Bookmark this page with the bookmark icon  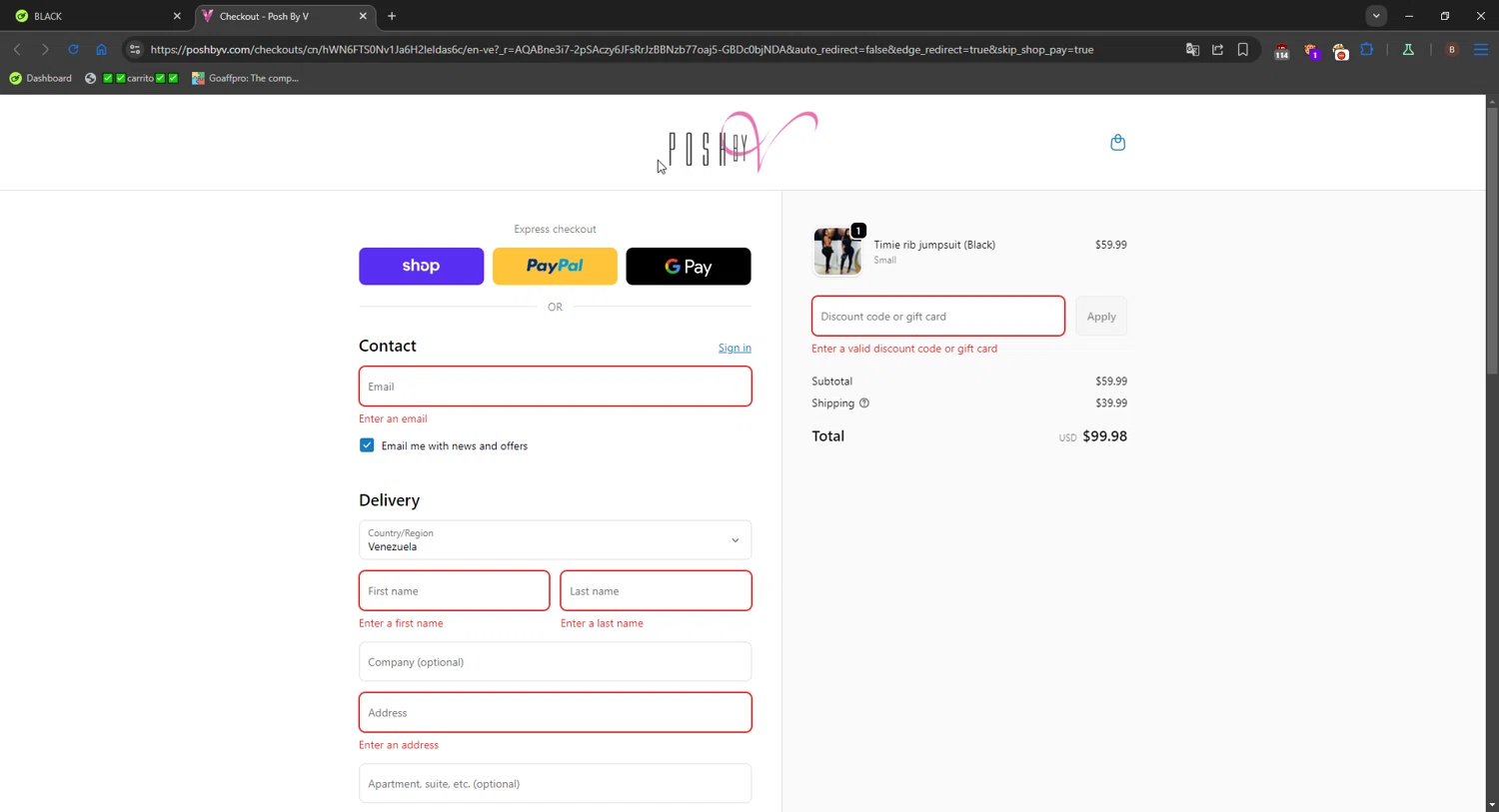click(1243, 49)
